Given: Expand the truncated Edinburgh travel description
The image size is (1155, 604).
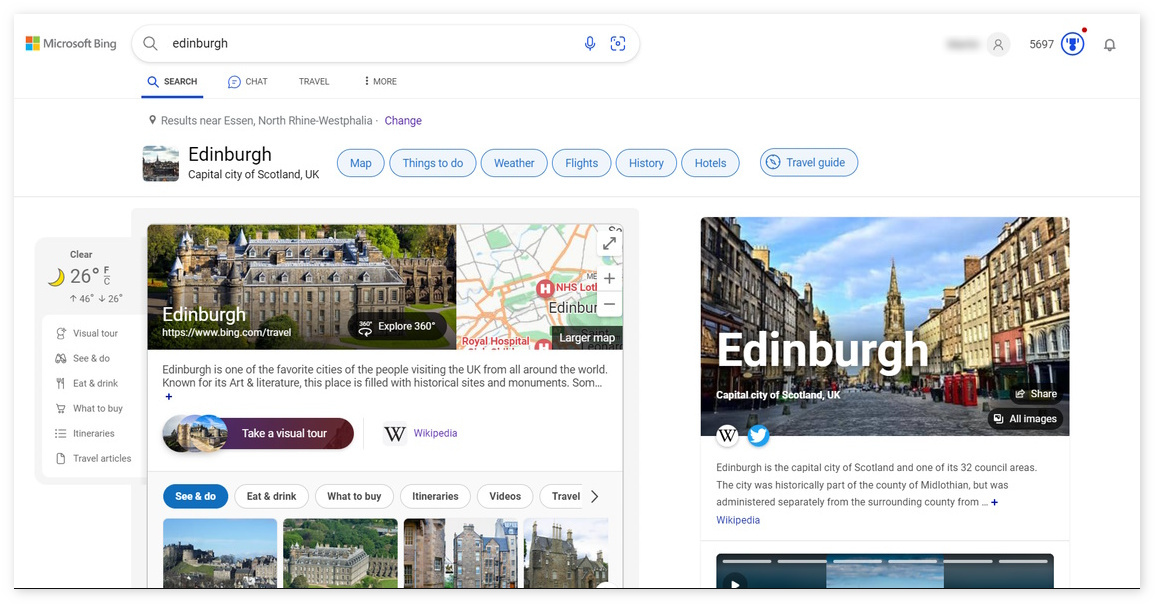Looking at the screenshot, I should (169, 397).
